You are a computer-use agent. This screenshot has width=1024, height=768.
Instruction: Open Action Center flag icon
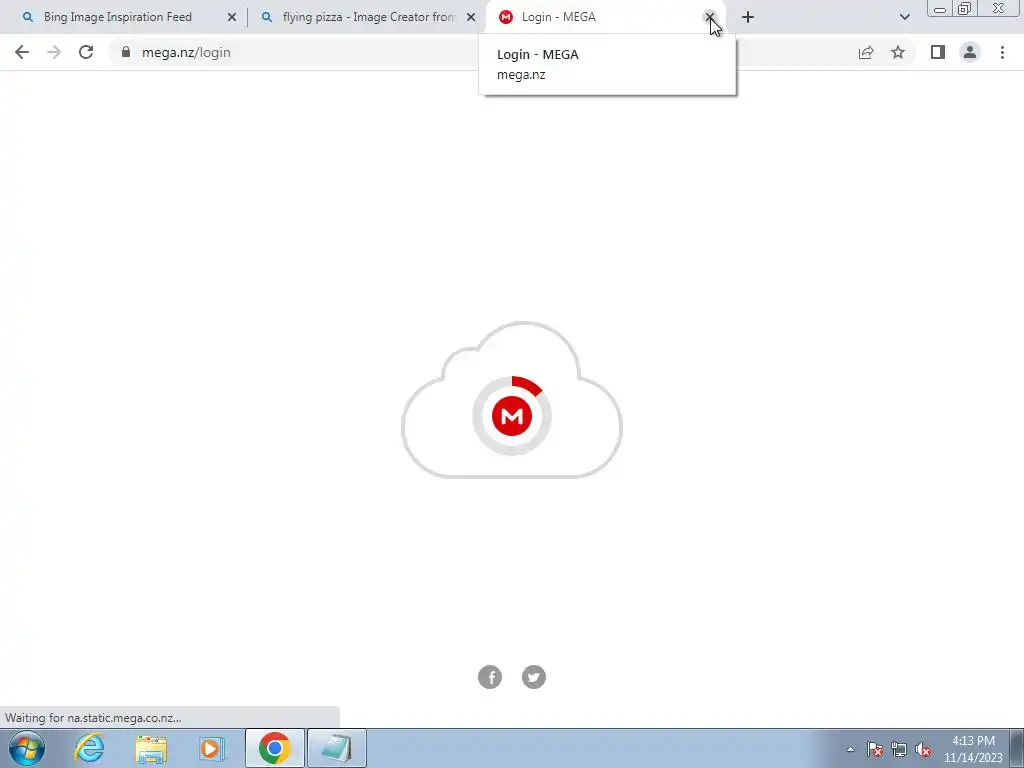coord(875,750)
